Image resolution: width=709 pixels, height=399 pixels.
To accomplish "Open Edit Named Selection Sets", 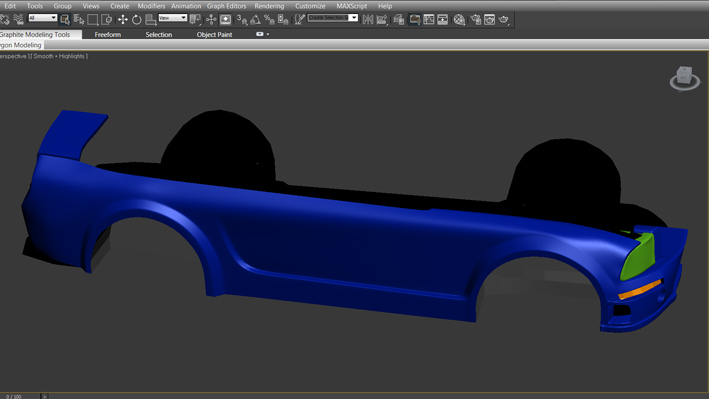I will (299, 19).
